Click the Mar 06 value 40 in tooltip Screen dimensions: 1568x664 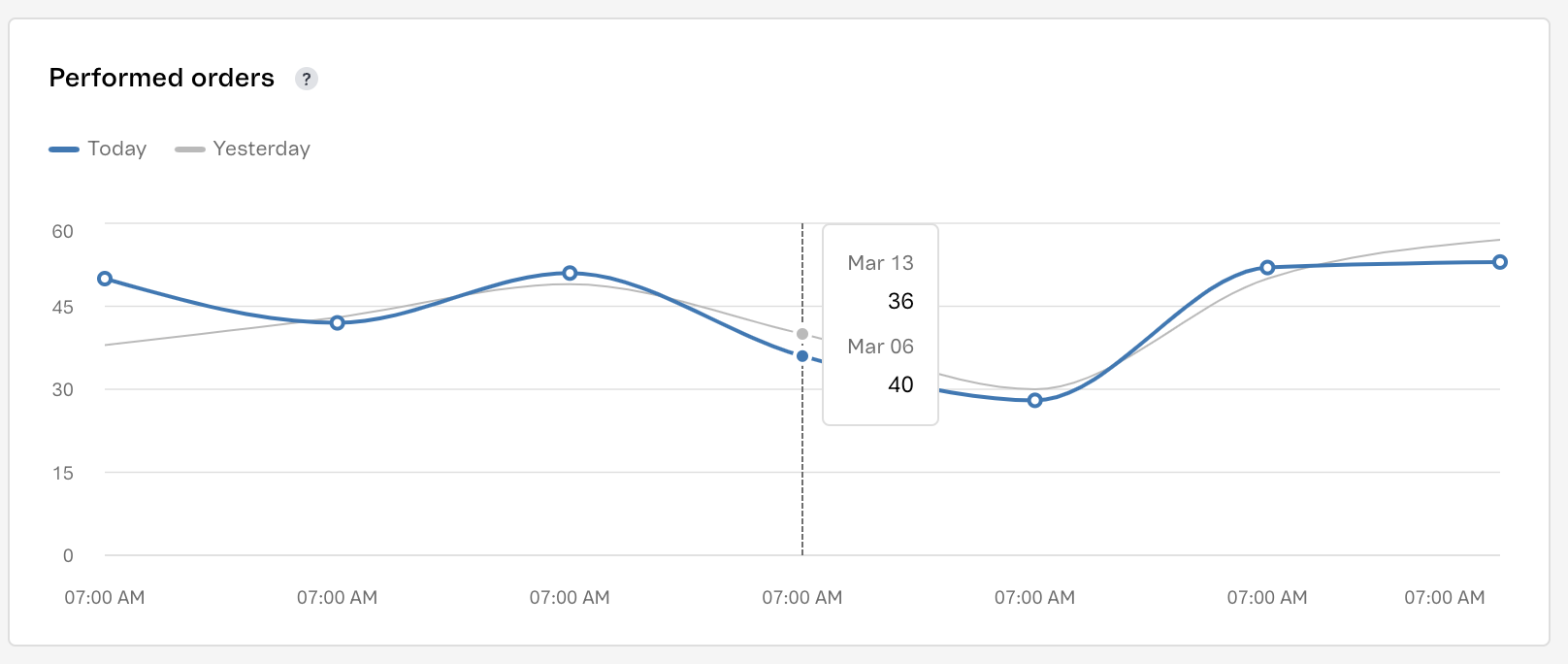(900, 384)
